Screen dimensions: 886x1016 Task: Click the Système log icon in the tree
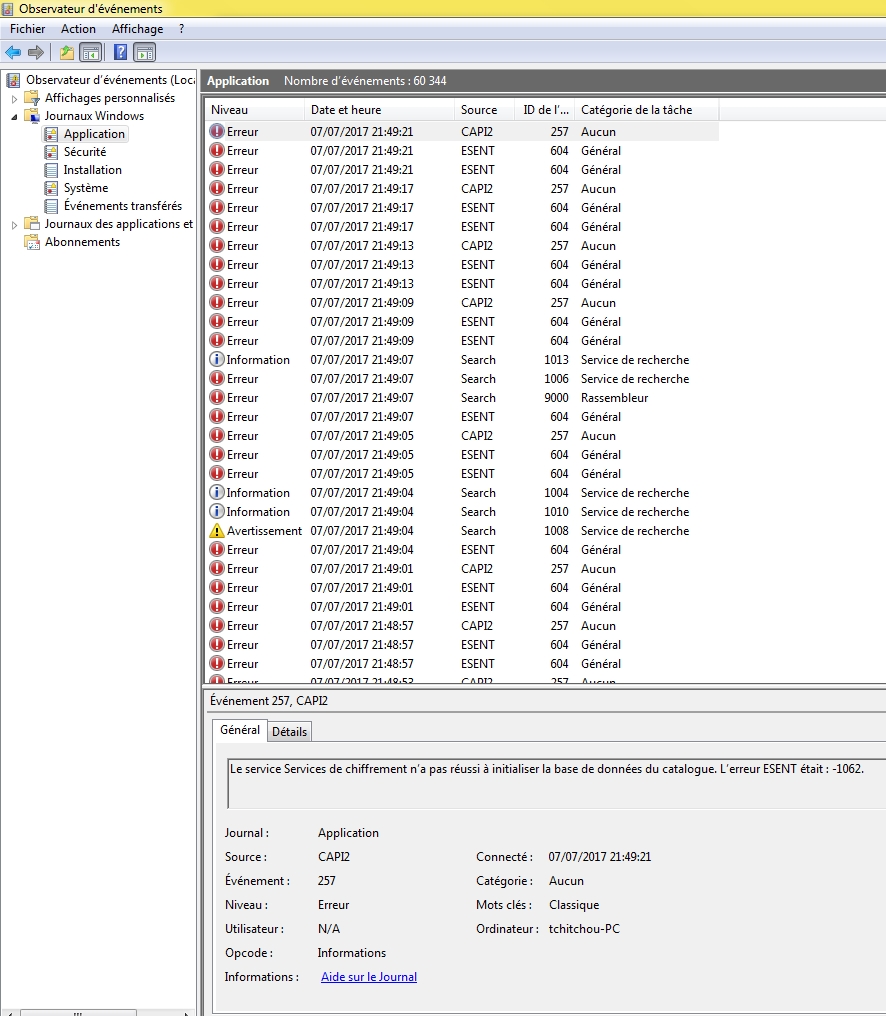point(51,189)
